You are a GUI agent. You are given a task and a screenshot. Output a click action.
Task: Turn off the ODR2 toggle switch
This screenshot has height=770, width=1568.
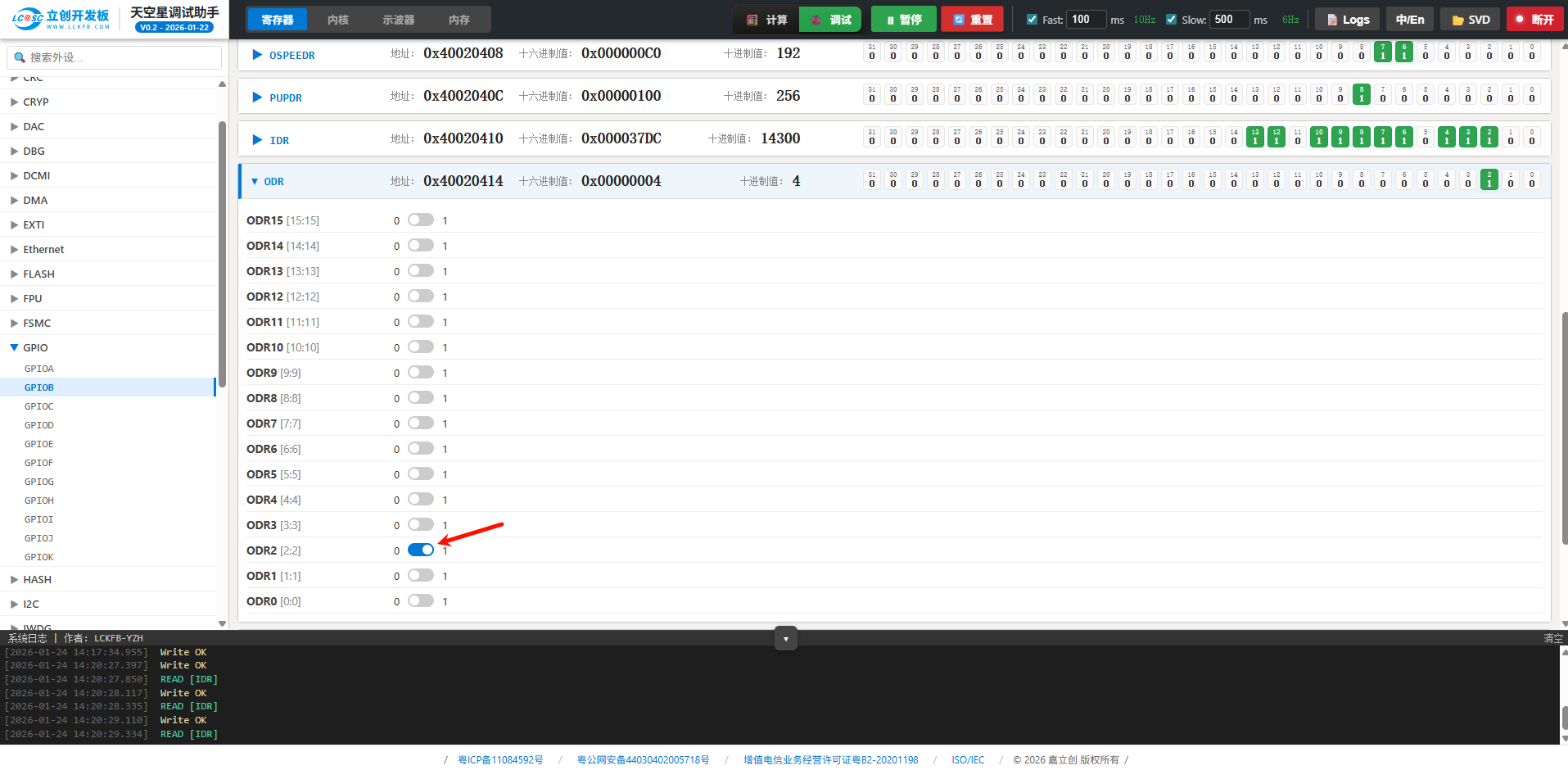[x=421, y=550]
